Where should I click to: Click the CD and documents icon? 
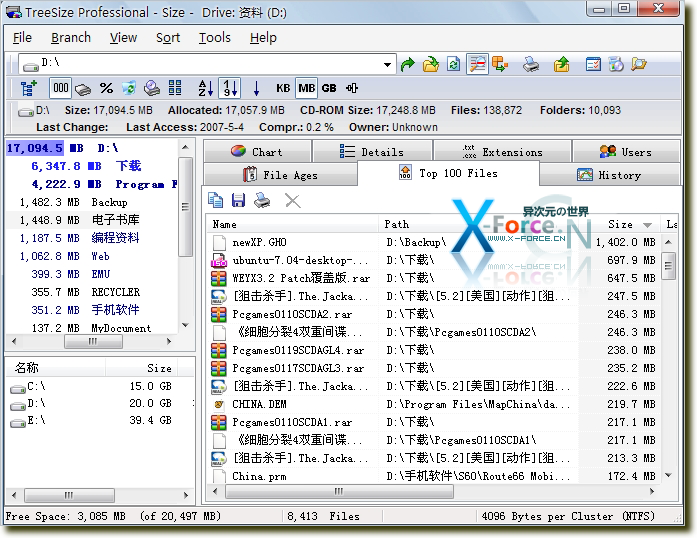coord(616,65)
